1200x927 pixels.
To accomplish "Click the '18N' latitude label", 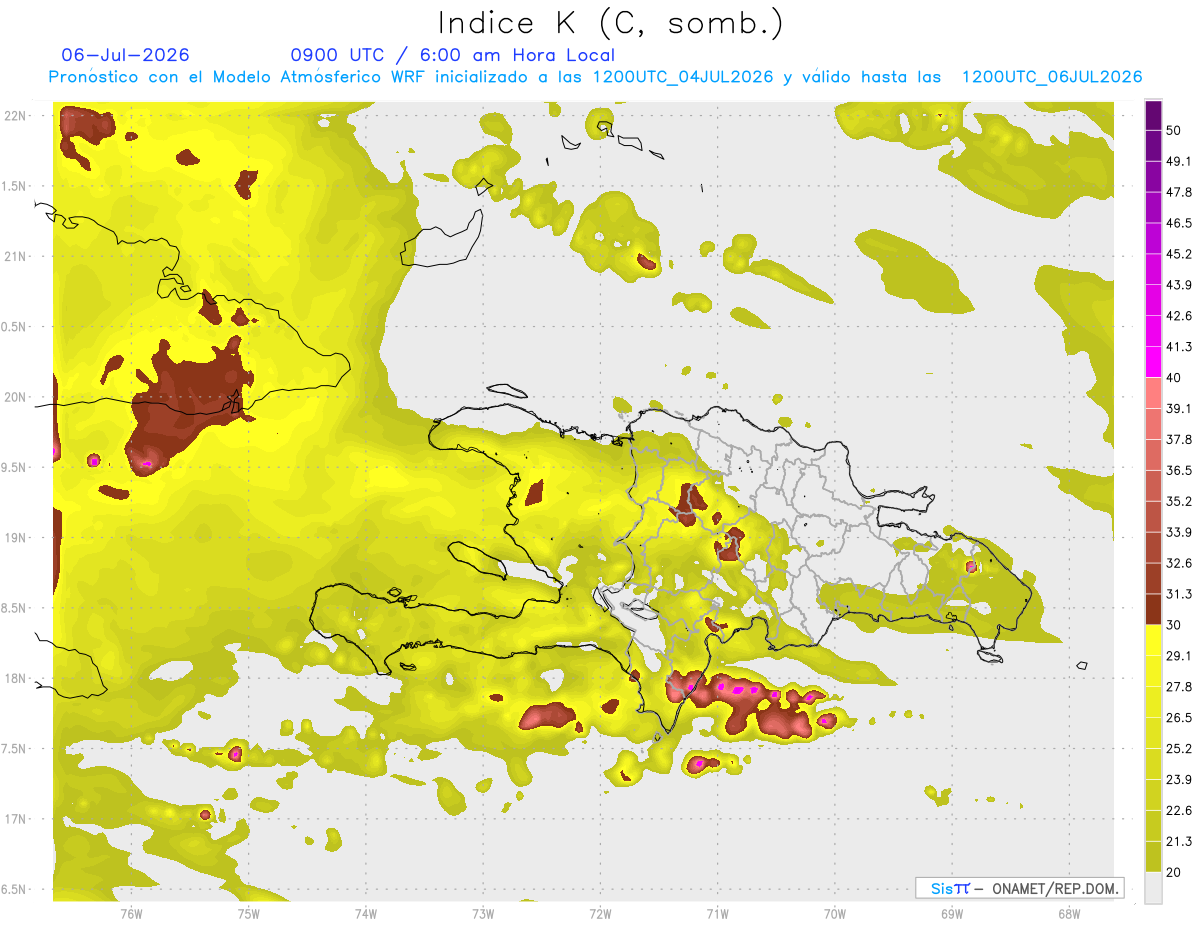I will click(16, 678).
